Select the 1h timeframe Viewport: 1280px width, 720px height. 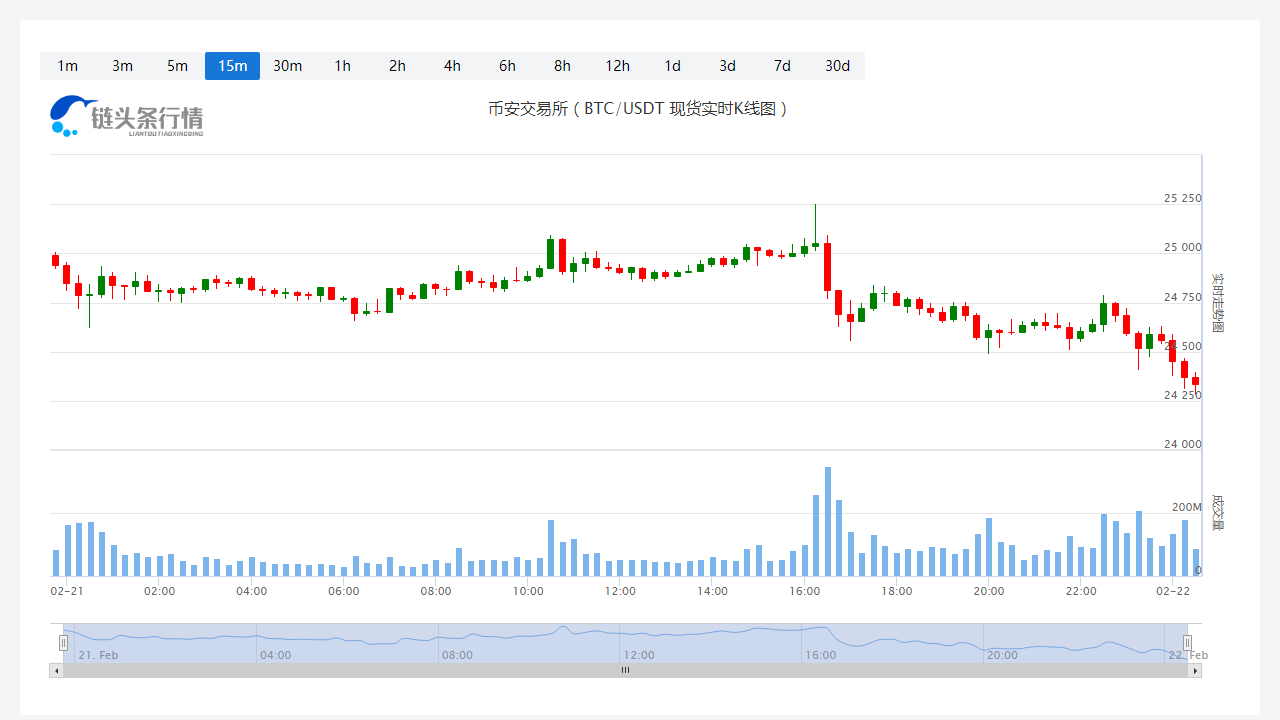342,66
